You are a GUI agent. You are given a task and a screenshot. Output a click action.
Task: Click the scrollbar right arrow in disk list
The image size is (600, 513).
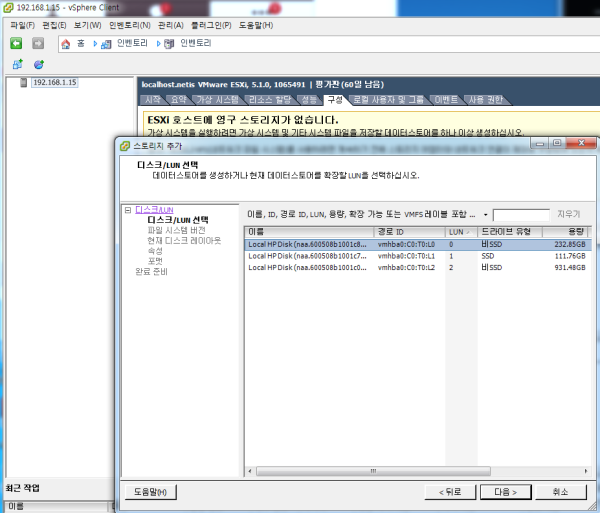click(586, 471)
